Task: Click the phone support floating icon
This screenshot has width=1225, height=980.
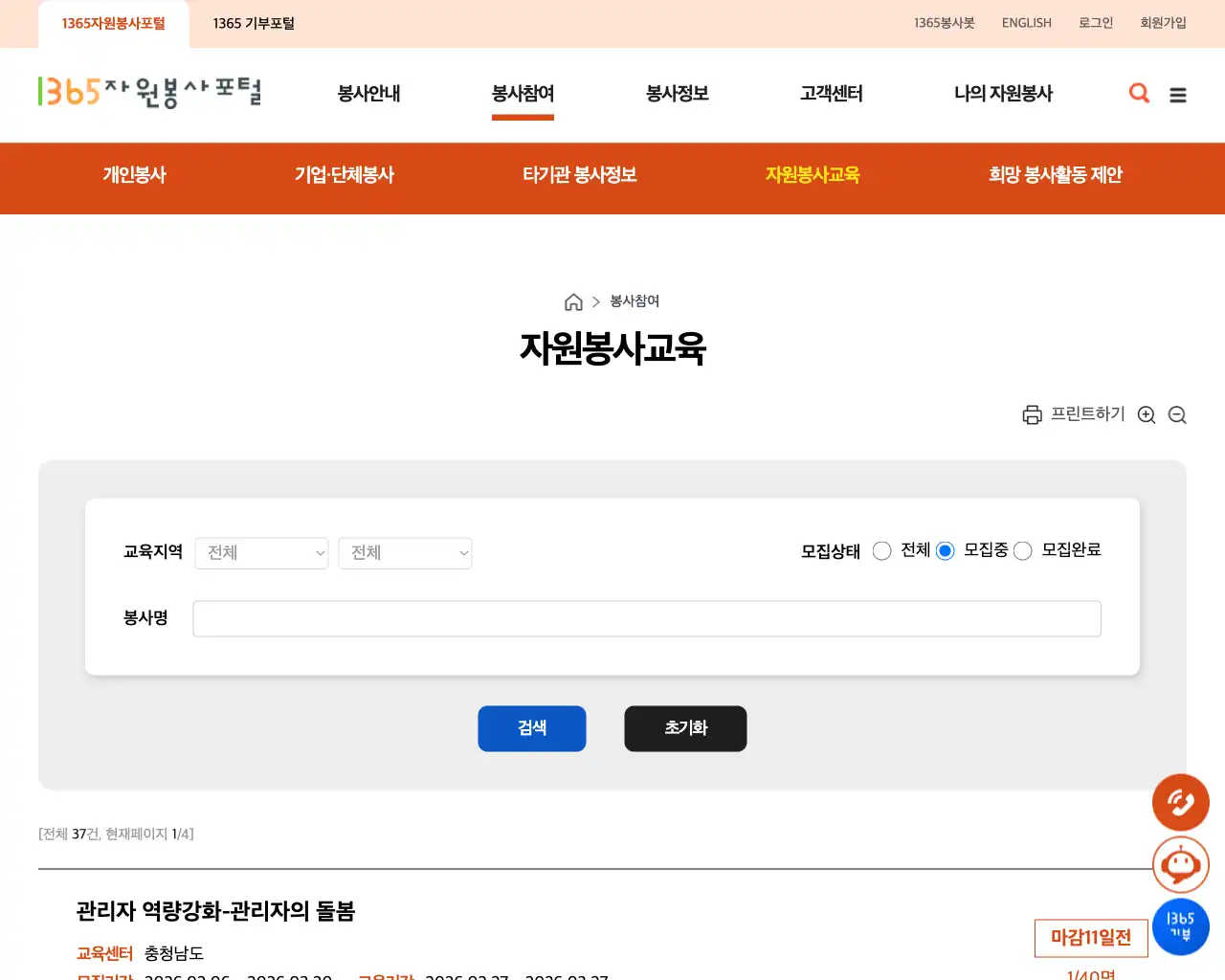Action: [x=1180, y=803]
